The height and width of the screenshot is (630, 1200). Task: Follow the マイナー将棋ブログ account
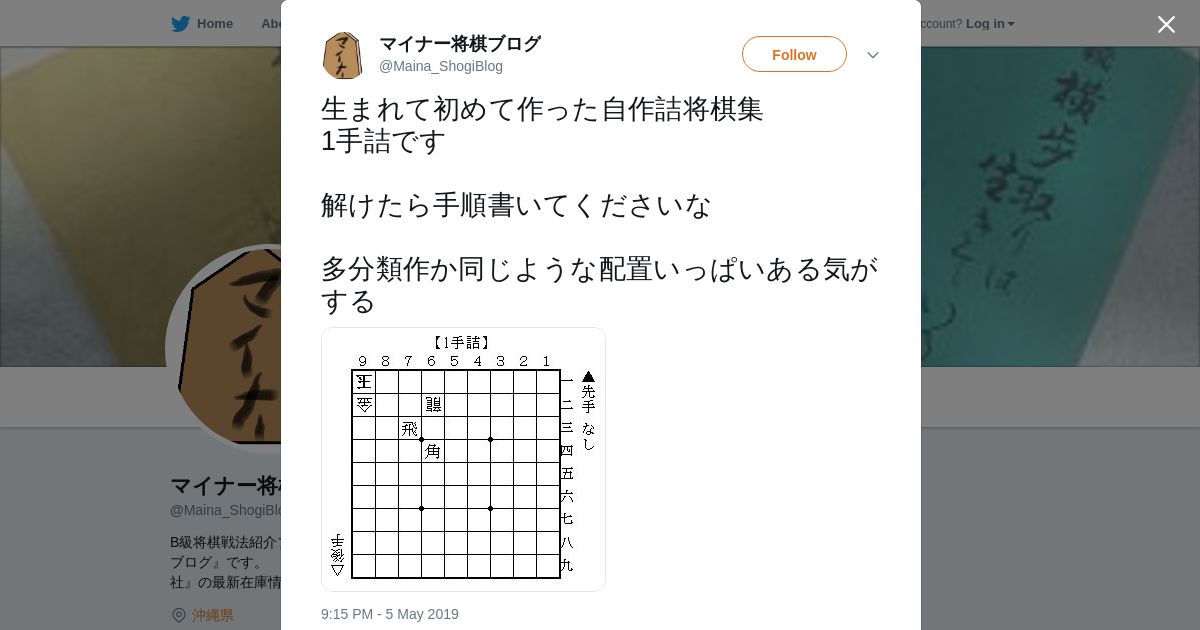tap(794, 55)
